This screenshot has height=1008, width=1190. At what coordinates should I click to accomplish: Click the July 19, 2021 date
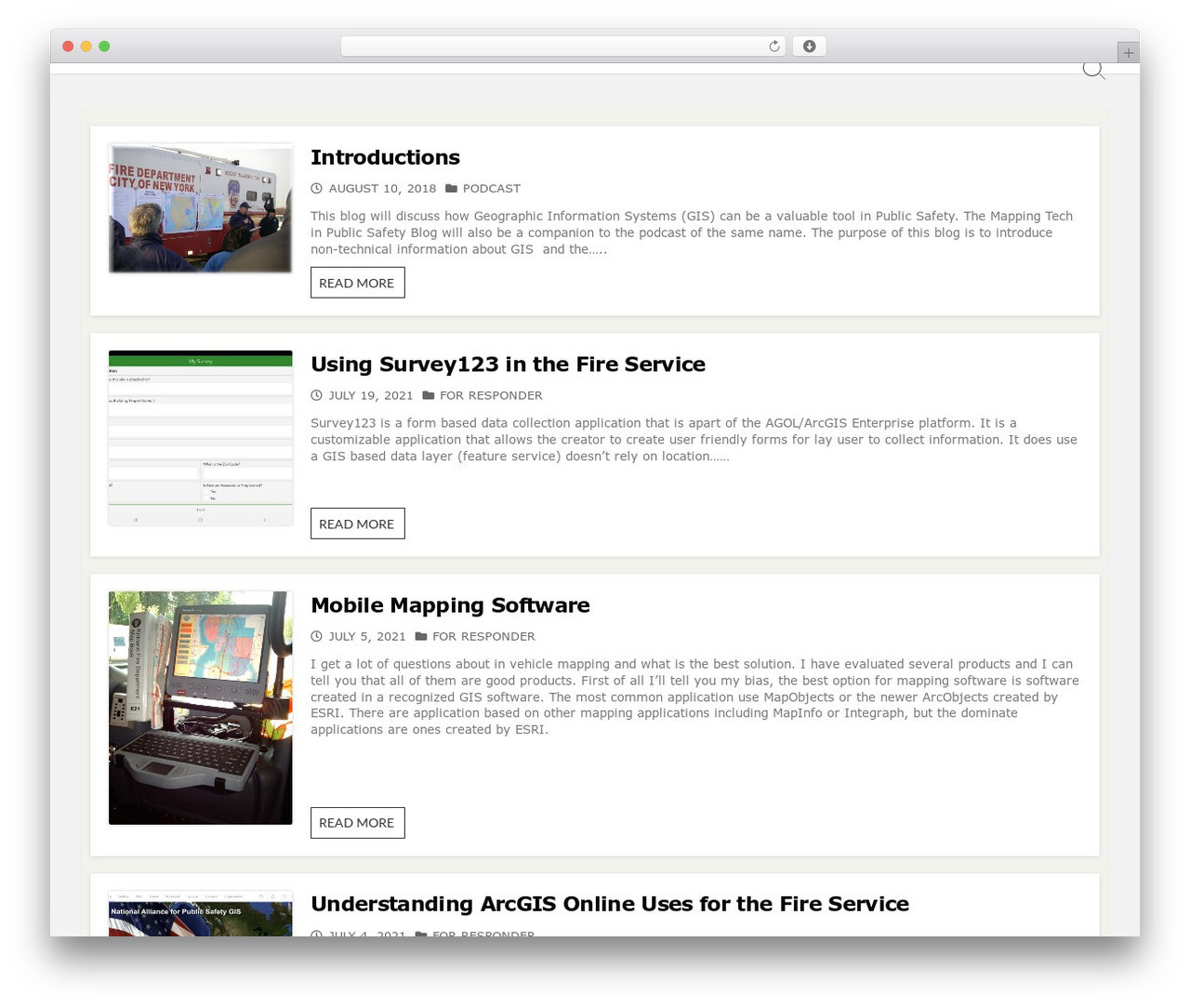(x=371, y=395)
